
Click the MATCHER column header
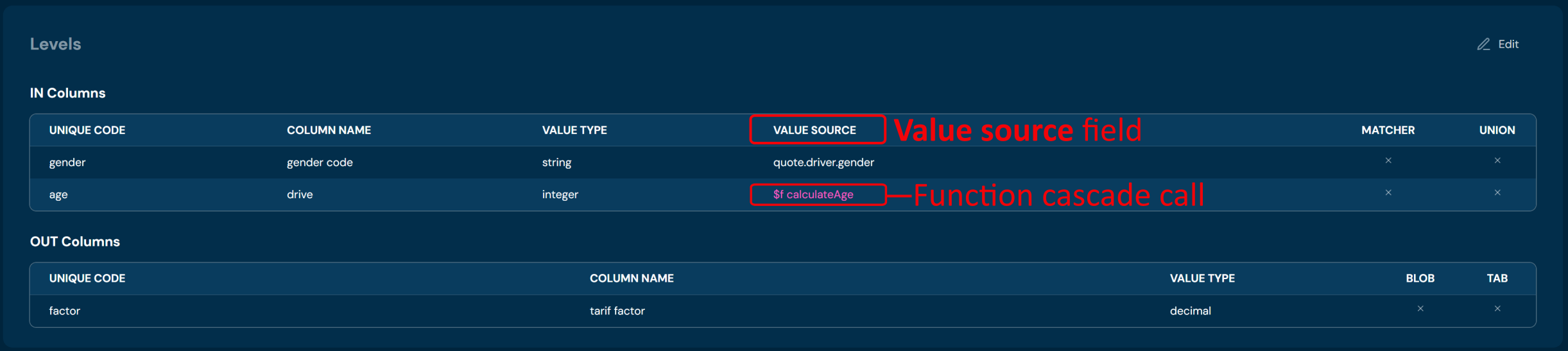click(x=1388, y=130)
